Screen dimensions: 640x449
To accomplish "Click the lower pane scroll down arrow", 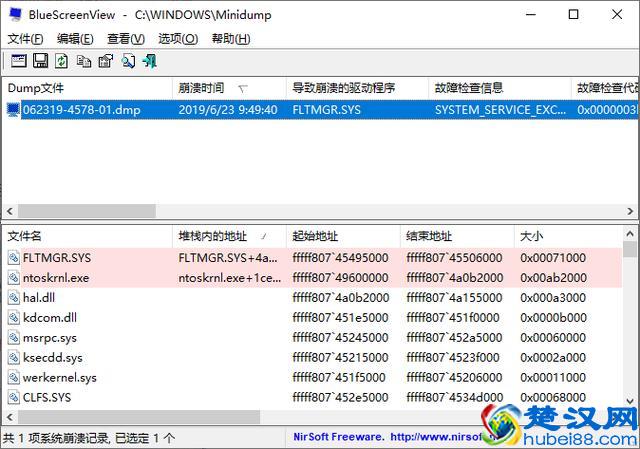I will [630, 401].
